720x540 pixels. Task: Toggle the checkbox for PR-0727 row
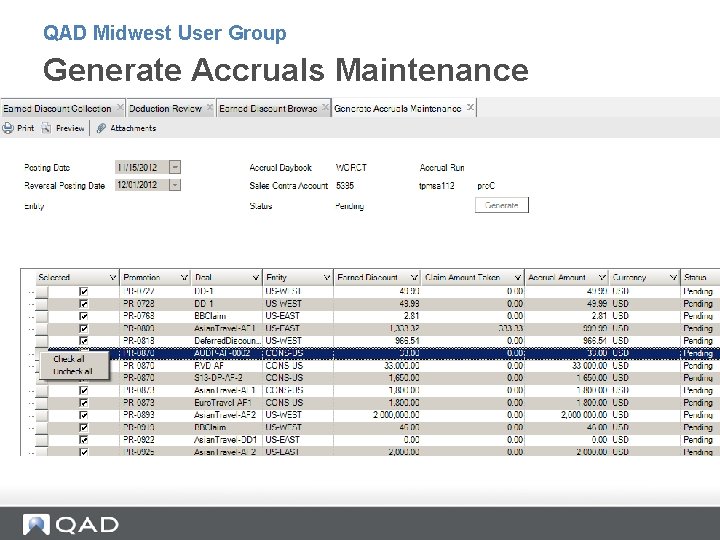pos(84,291)
